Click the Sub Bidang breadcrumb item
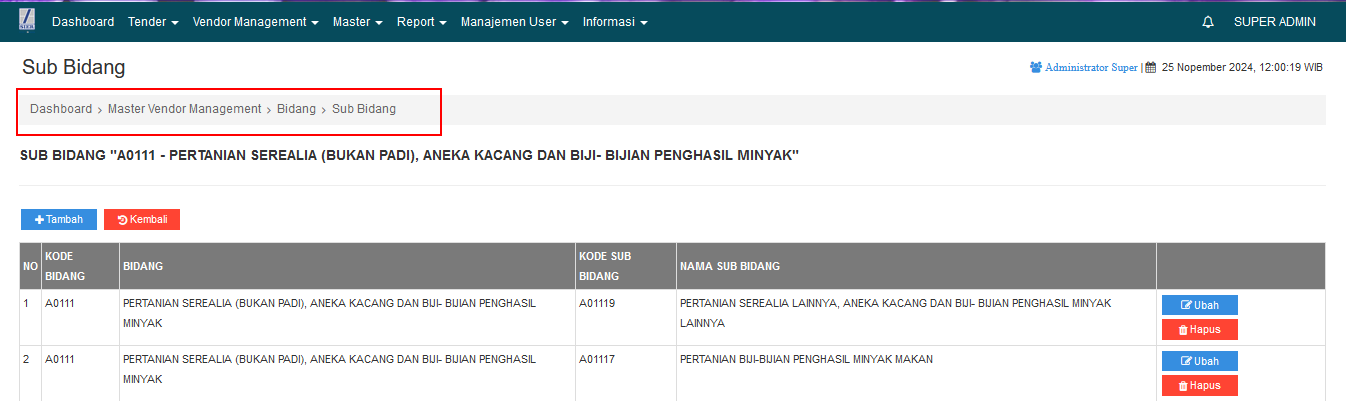1346x401 pixels. pos(364,109)
